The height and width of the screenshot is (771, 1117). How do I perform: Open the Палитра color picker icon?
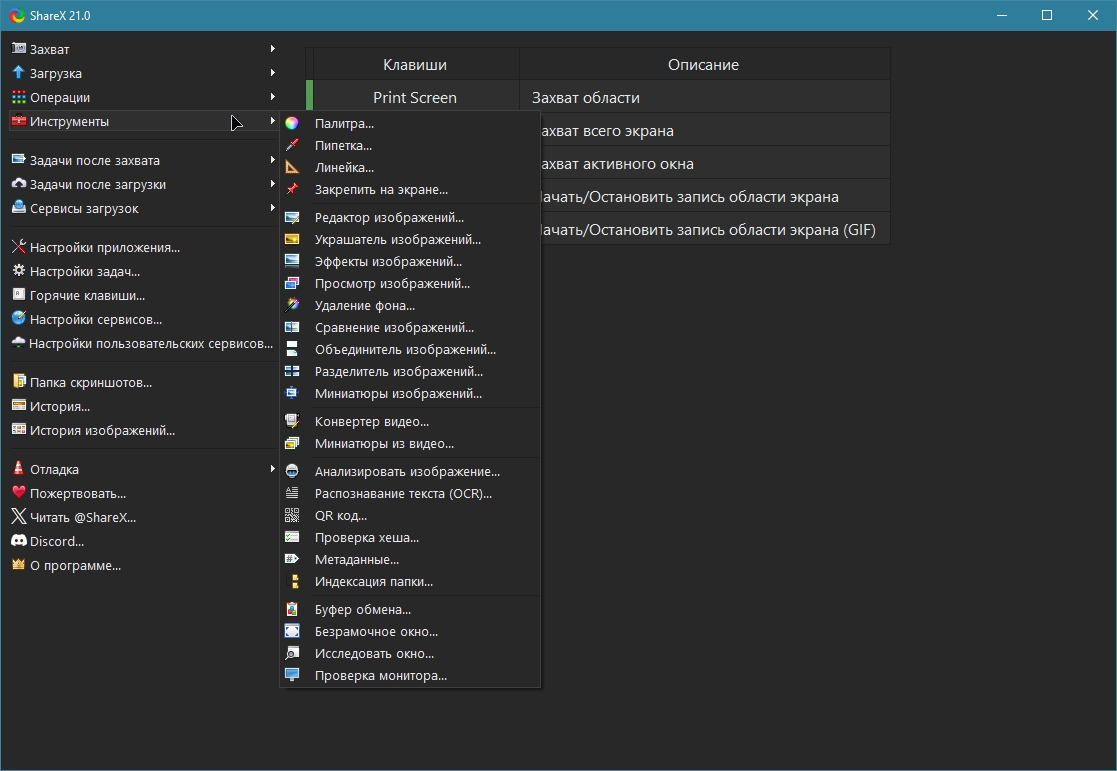click(x=292, y=123)
